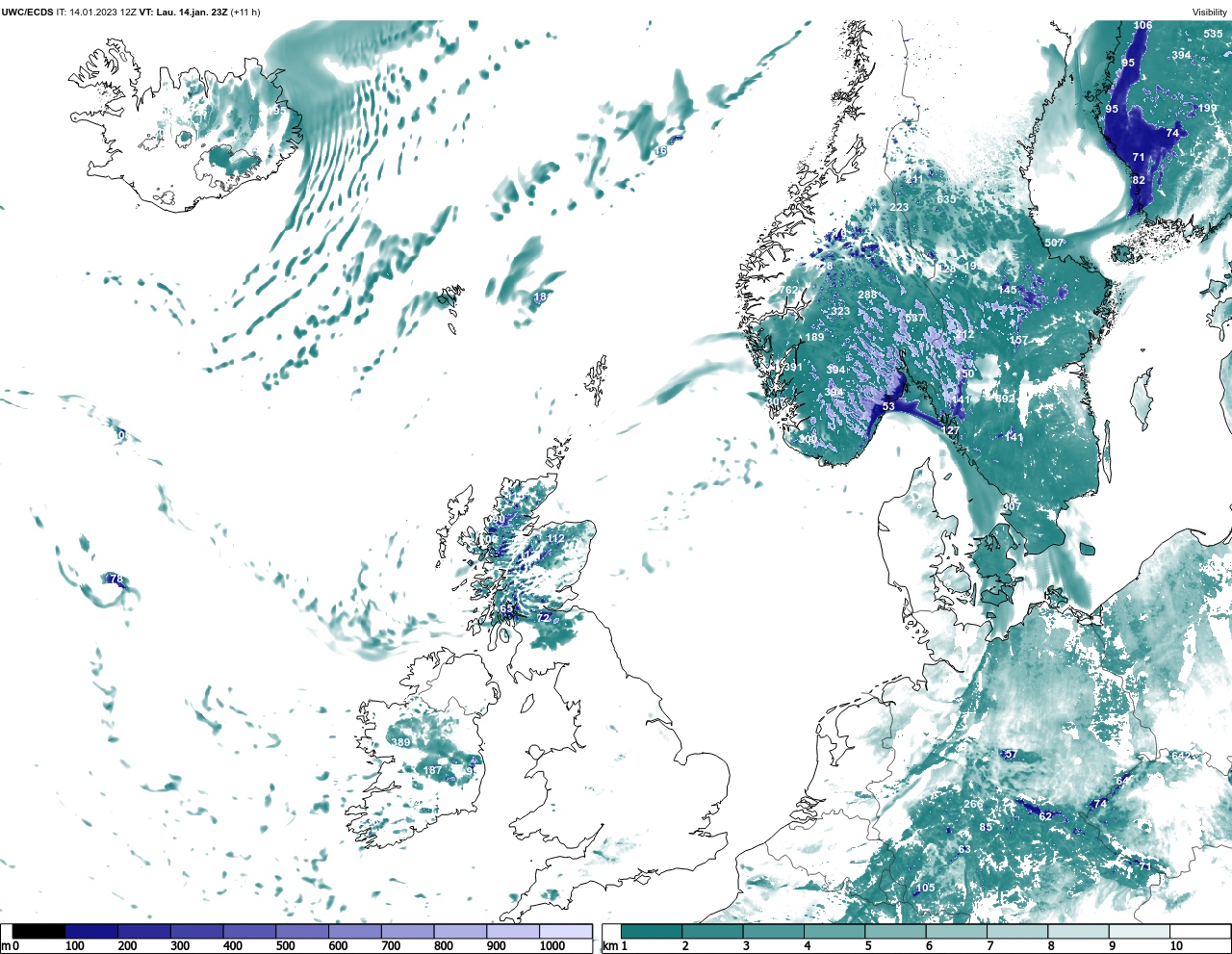Click the black 0–100 m legend swatch

click(38, 931)
